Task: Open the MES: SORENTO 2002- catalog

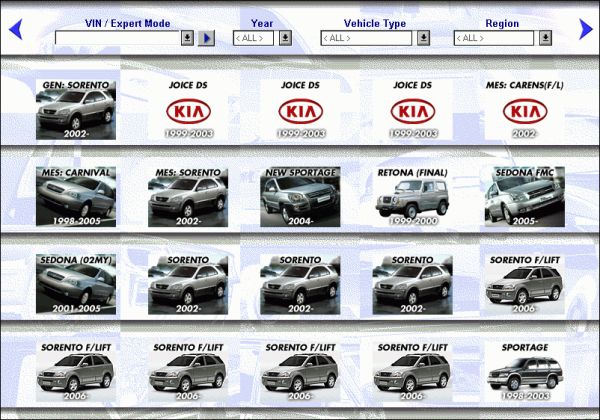Action: [x=188, y=197]
